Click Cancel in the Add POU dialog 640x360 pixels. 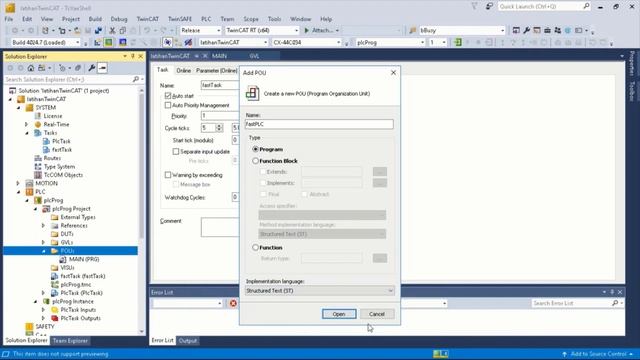point(377,314)
